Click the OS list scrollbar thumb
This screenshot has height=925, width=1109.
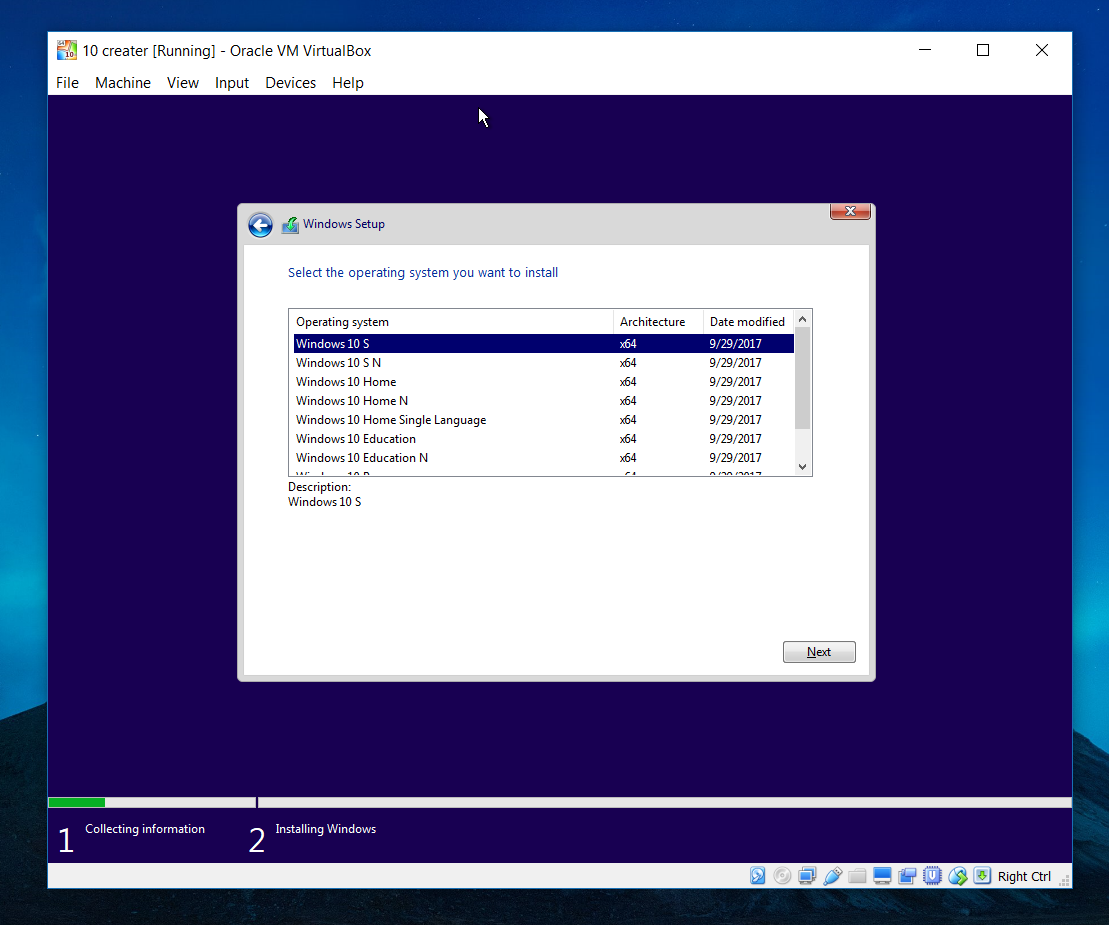point(802,378)
